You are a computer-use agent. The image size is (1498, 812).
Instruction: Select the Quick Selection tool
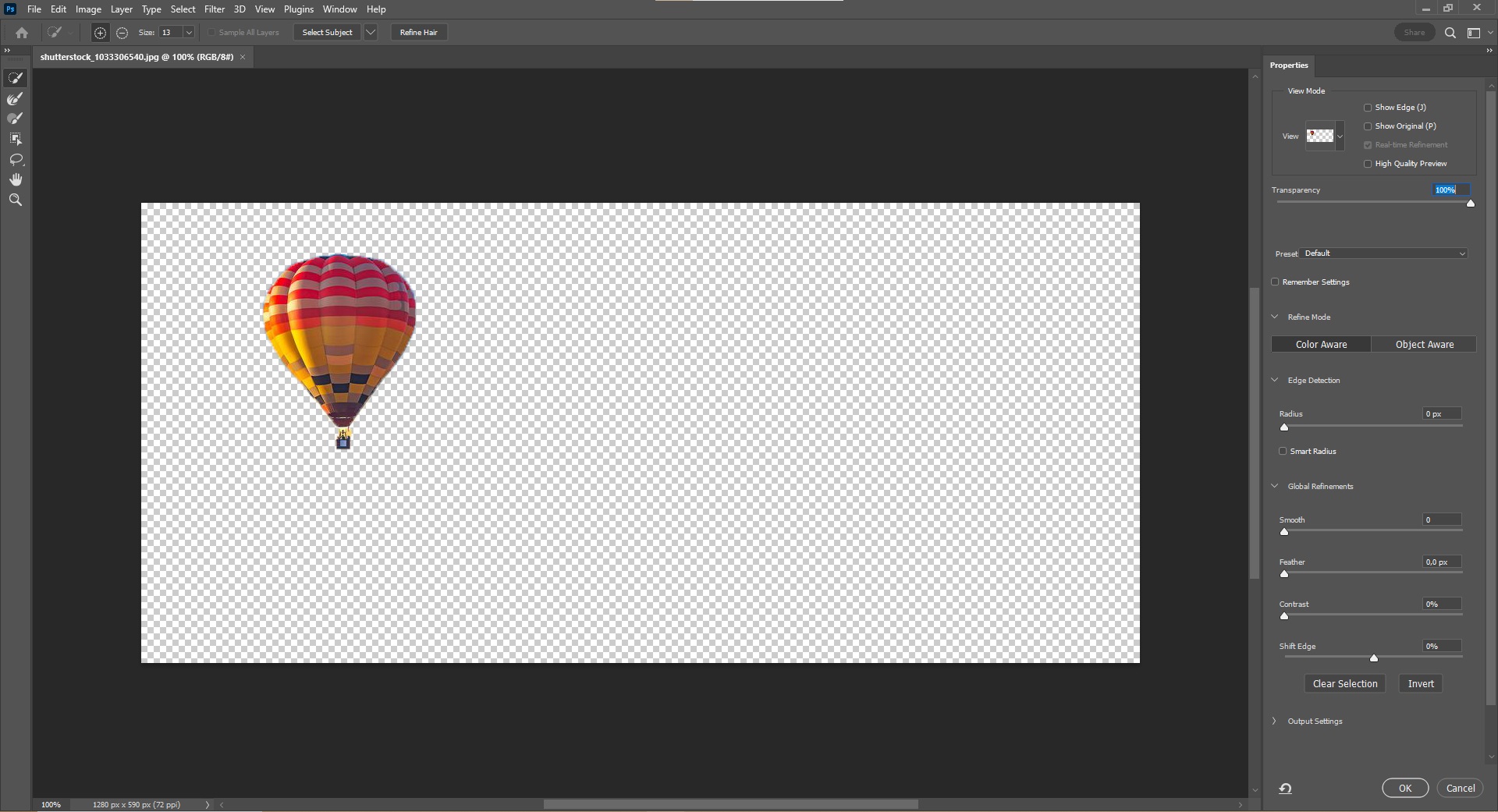point(16,78)
